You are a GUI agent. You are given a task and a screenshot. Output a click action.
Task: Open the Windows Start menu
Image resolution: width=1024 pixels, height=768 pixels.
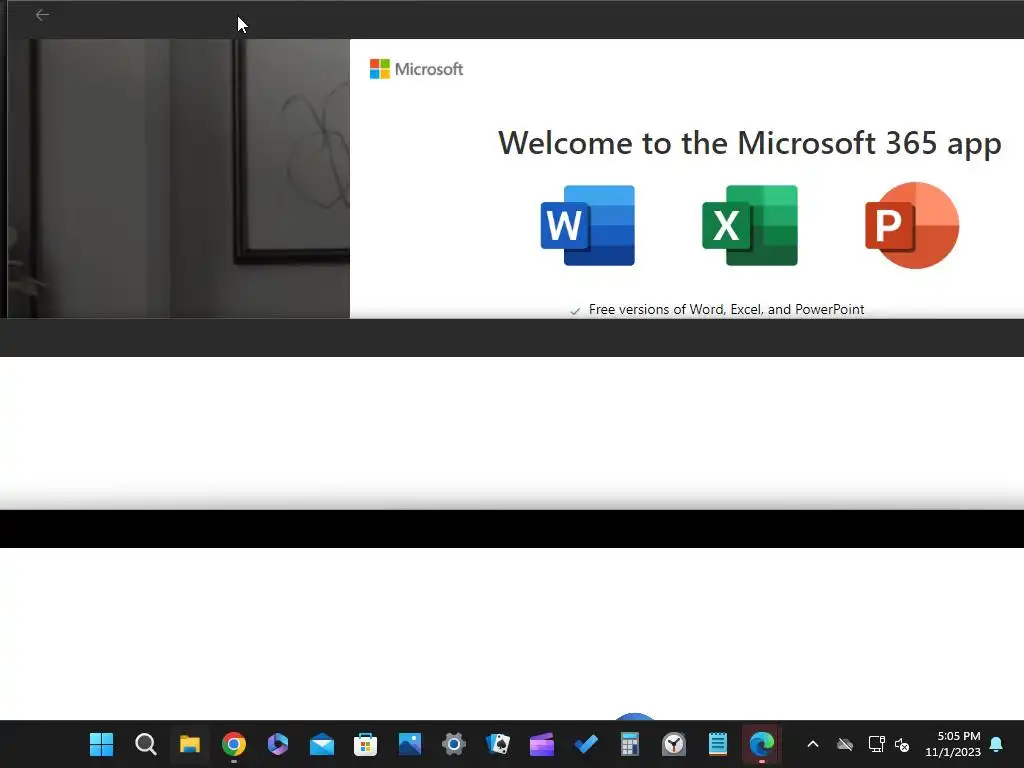click(x=101, y=744)
